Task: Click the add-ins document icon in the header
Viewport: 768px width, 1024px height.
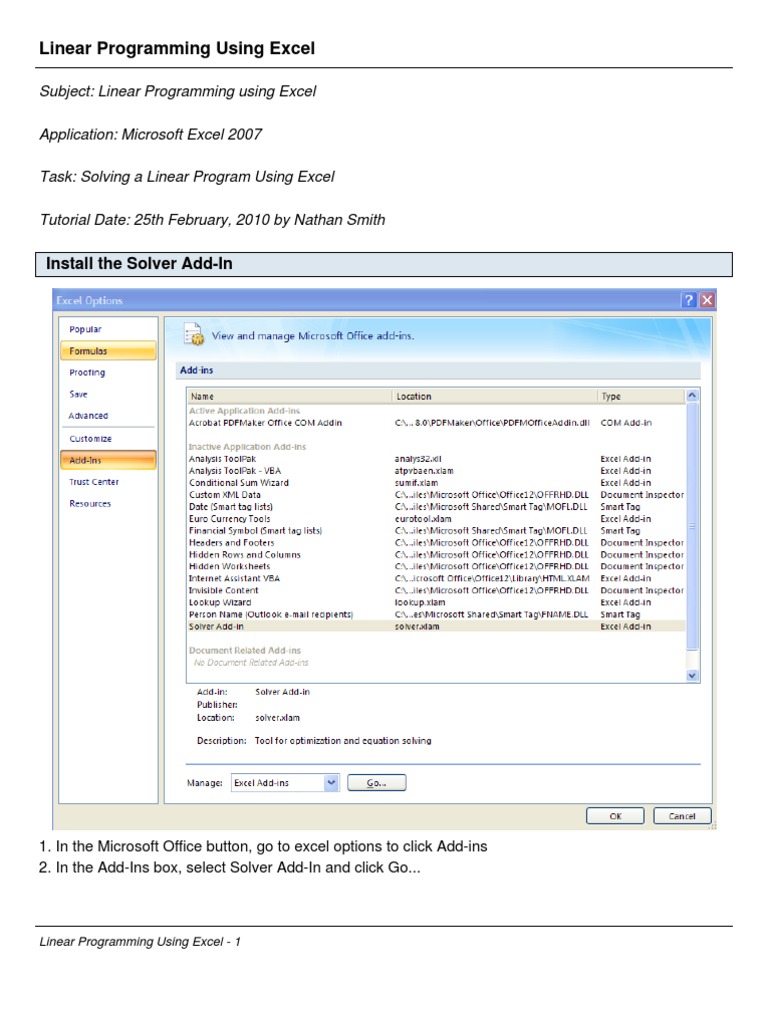Action: point(194,334)
